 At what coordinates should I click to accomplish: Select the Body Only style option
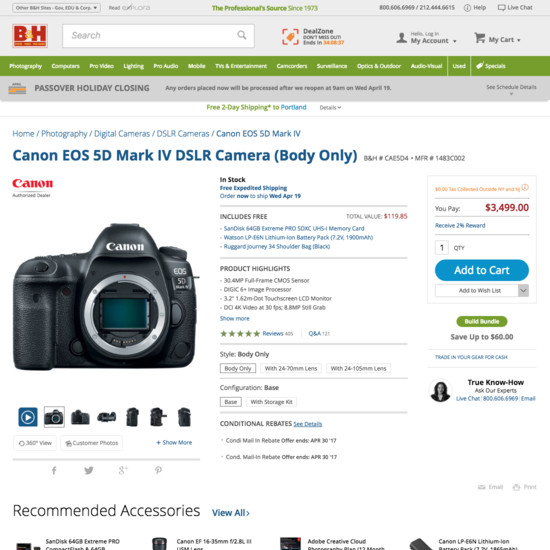pyautogui.click(x=238, y=368)
